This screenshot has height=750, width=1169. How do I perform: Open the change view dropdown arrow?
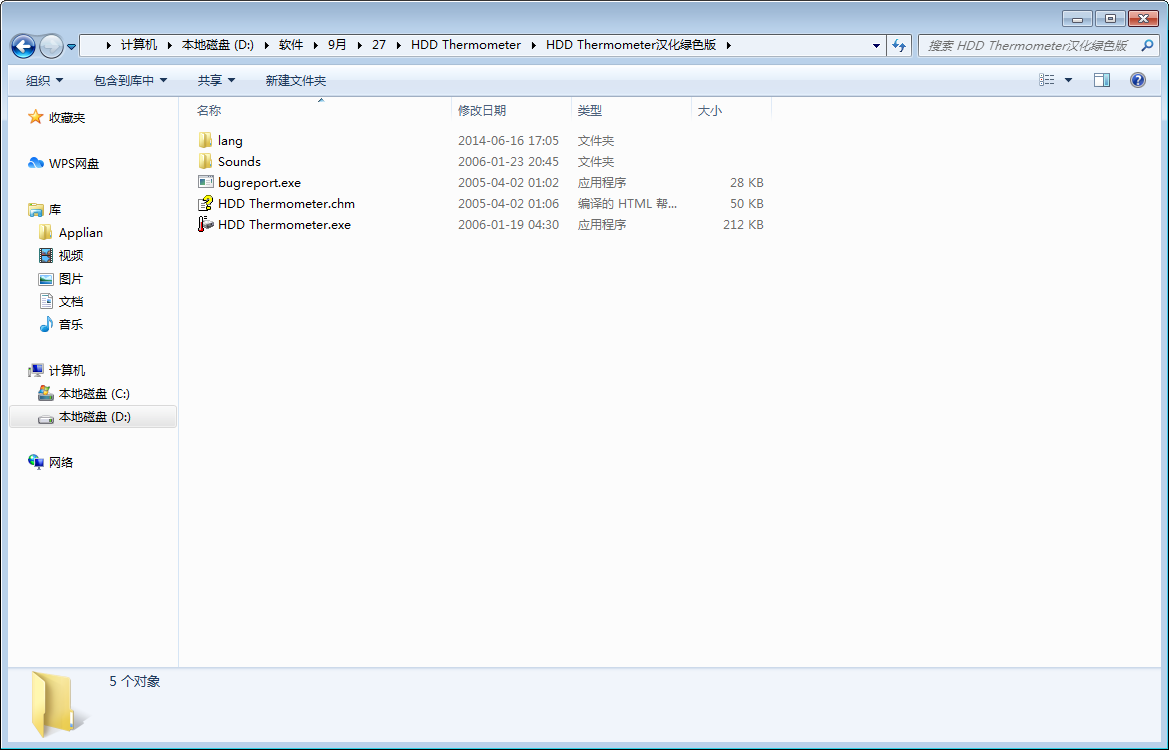tap(1066, 79)
